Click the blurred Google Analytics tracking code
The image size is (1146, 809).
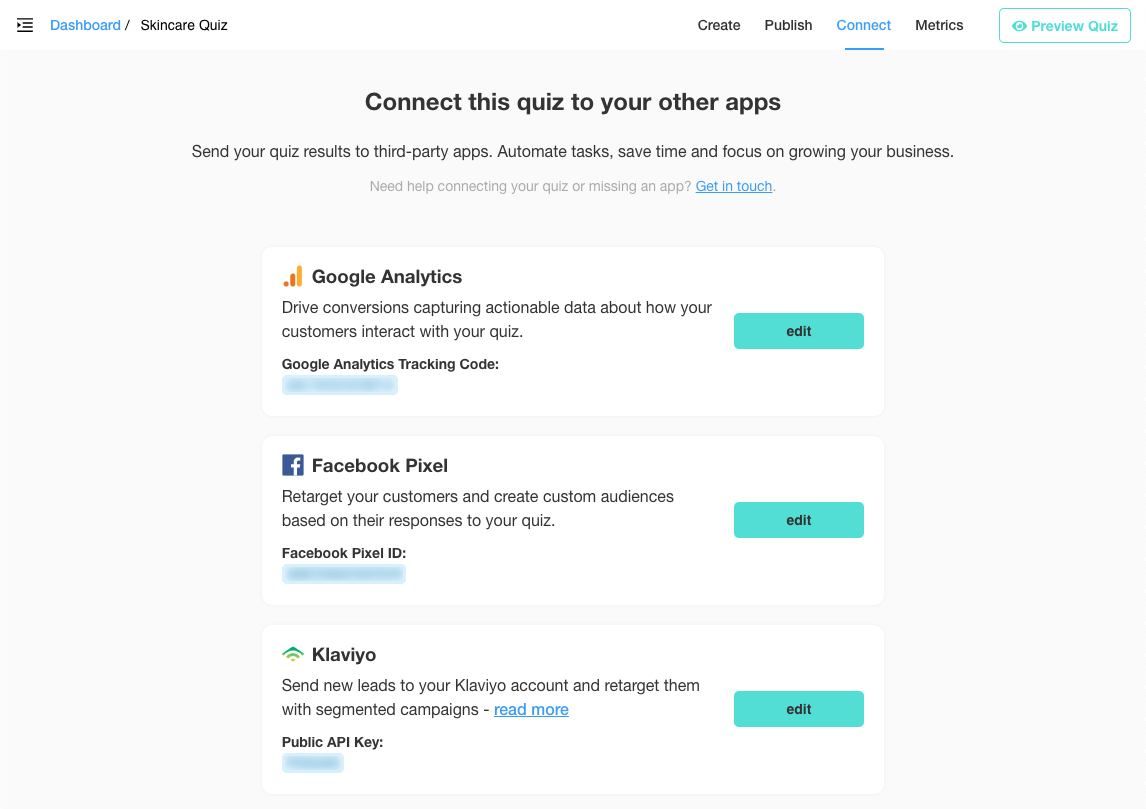click(340, 385)
